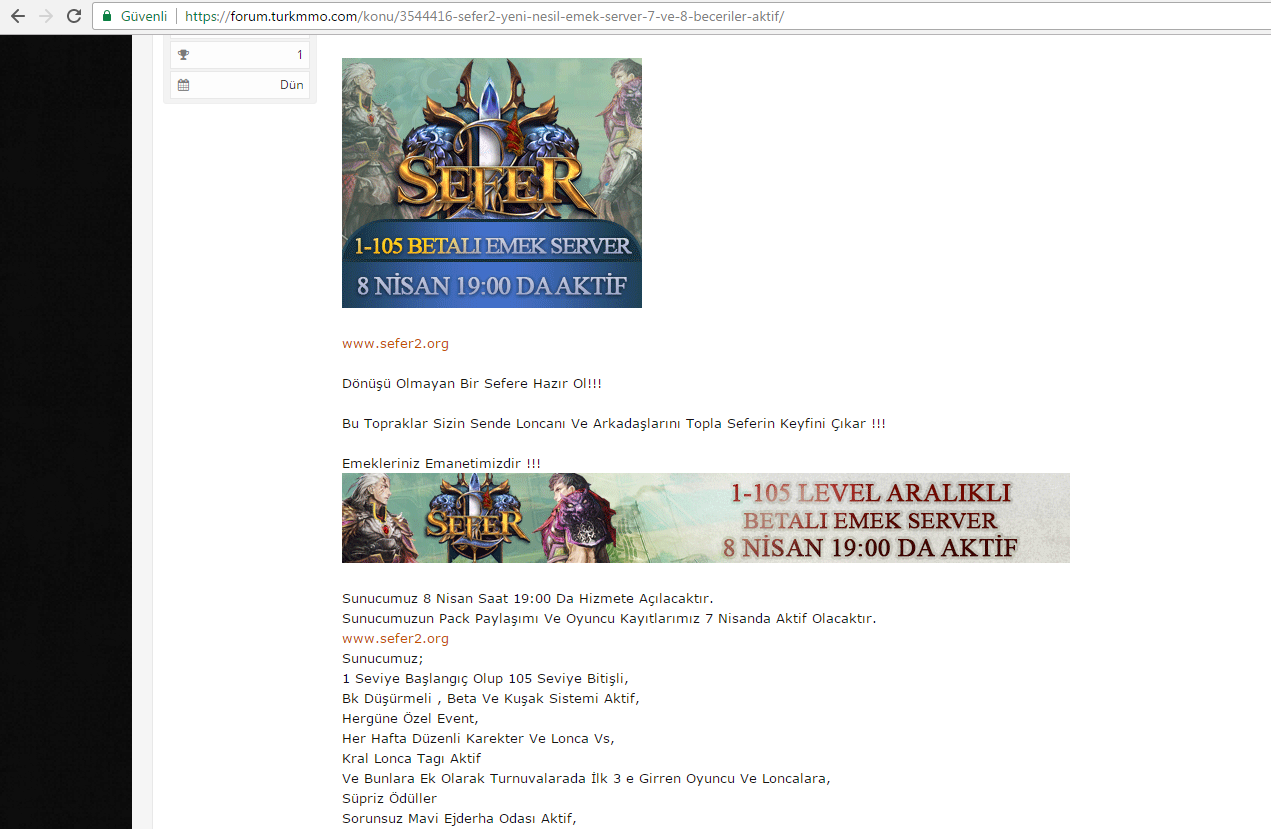This screenshot has height=829, width=1271.
Task: Click the Dün join date text
Action: (x=292, y=85)
